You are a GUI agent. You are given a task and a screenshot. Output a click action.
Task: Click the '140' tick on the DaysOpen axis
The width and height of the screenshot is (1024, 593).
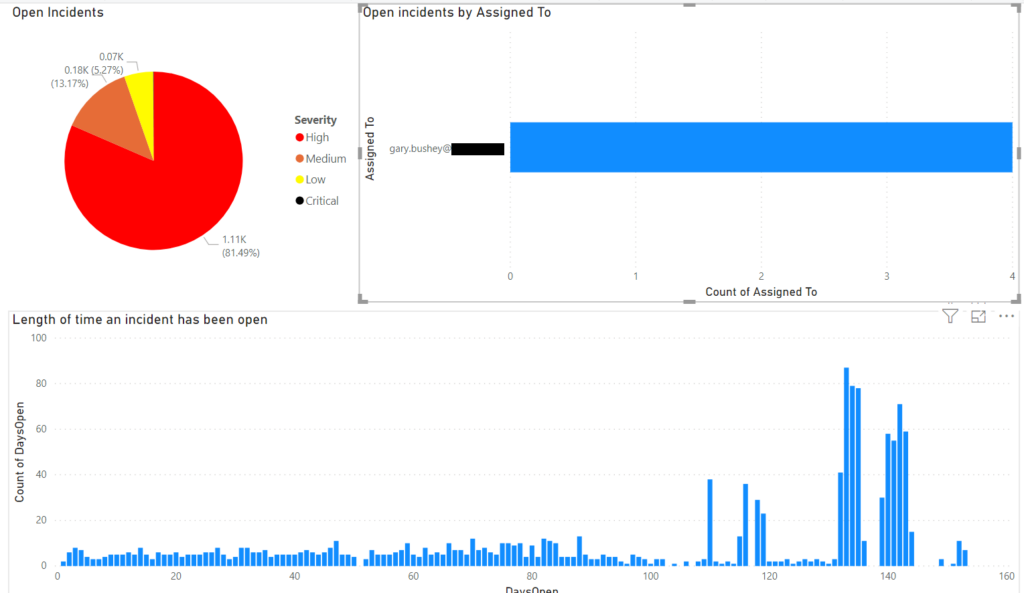coord(888,576)
